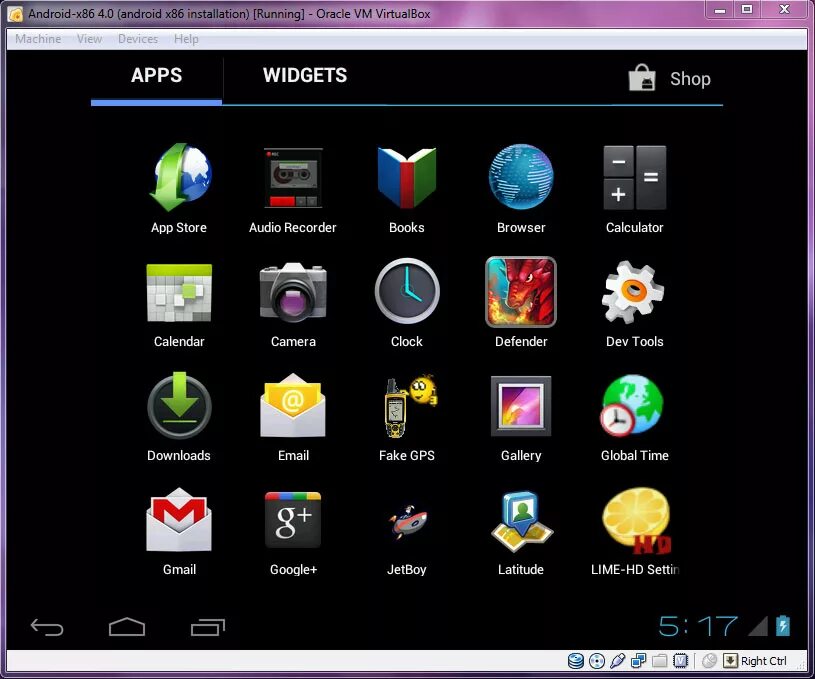This screenshot has width=815, height=679.
Task: Click the 5:17 clock in status bar
Action: (698, 626)
